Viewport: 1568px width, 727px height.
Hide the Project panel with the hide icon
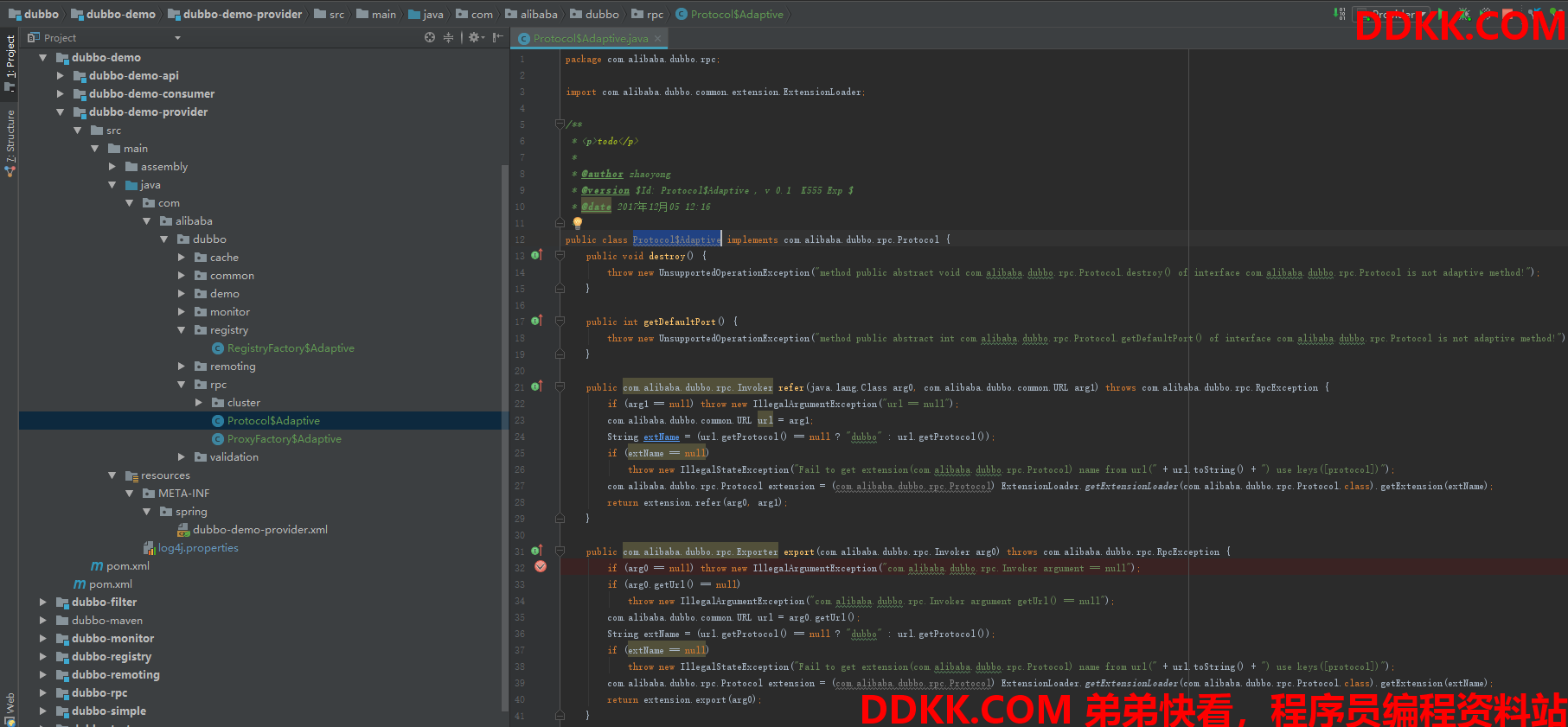[x=498, y=37]
